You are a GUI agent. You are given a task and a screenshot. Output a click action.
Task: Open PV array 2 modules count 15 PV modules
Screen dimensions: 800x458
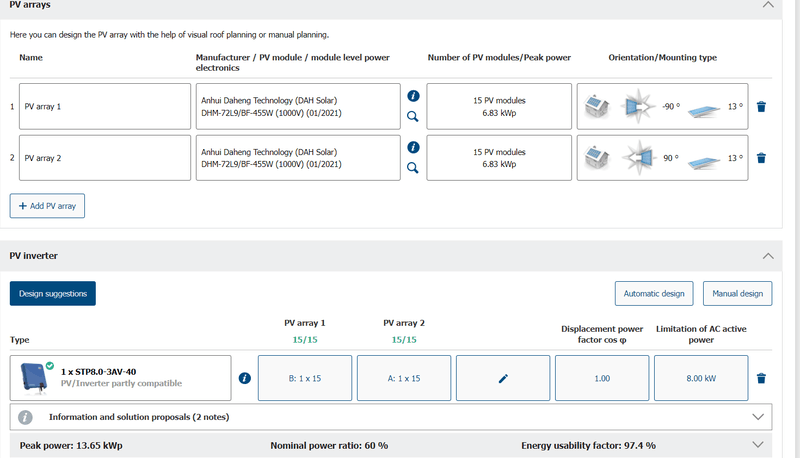(x=499, y=158)
